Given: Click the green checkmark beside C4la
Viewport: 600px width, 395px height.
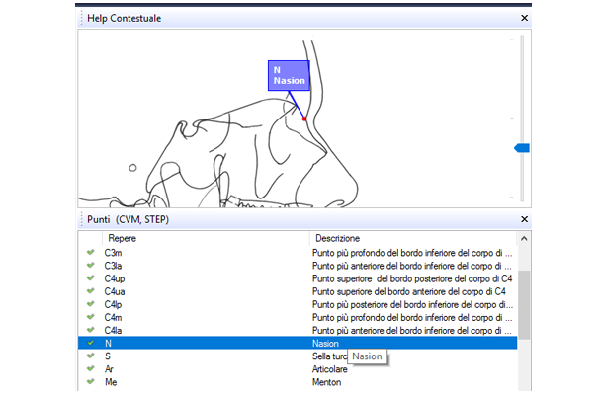Looking at the screenshot, I should [90, 330].
